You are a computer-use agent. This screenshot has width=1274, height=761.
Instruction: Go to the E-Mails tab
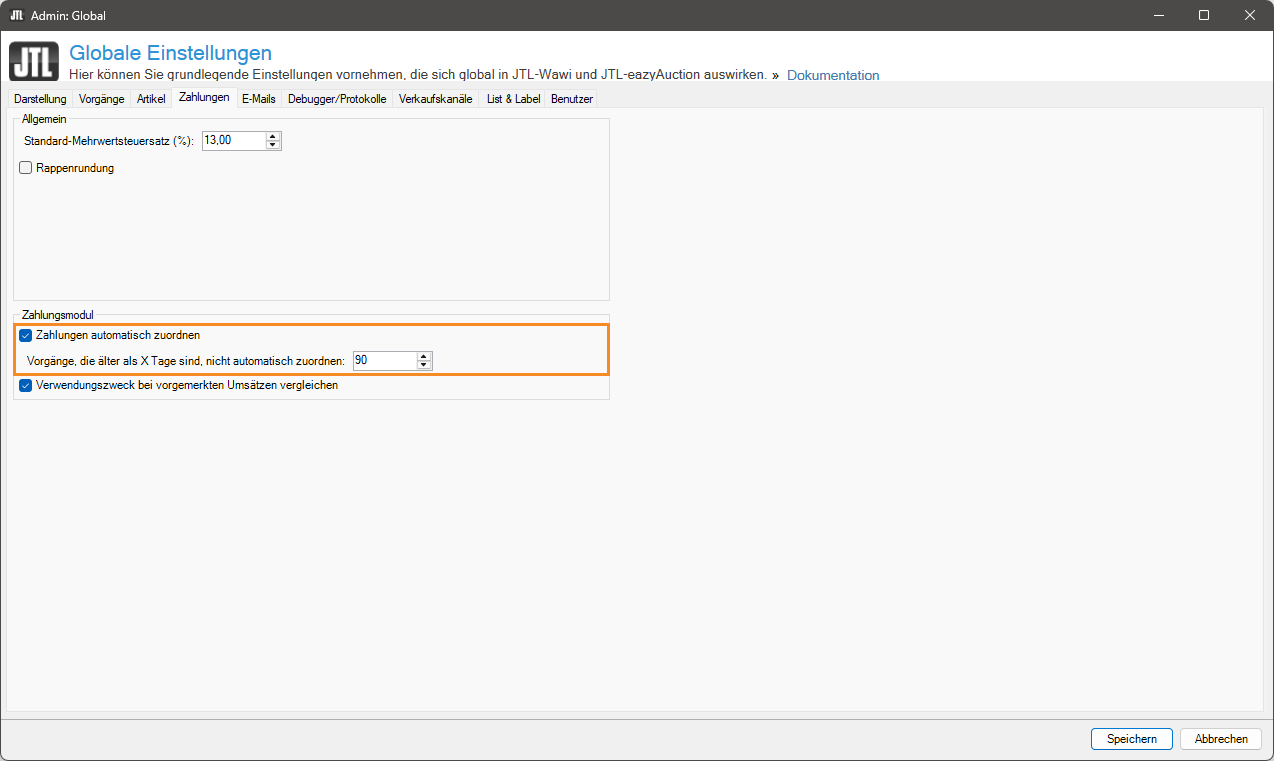[258, 99]
